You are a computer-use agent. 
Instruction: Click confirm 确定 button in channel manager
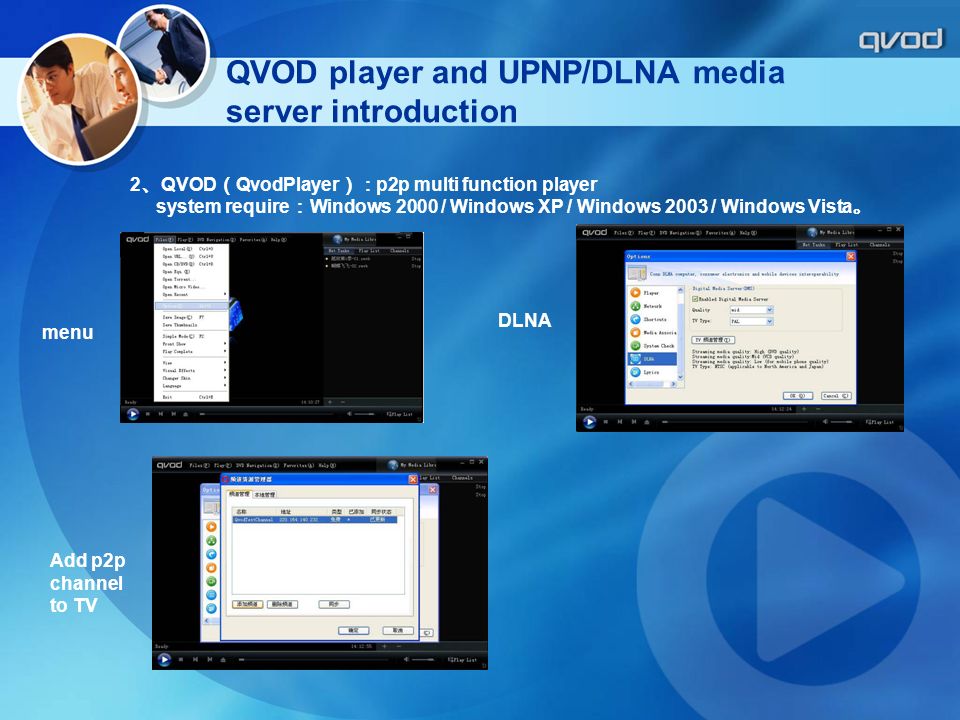354,631
